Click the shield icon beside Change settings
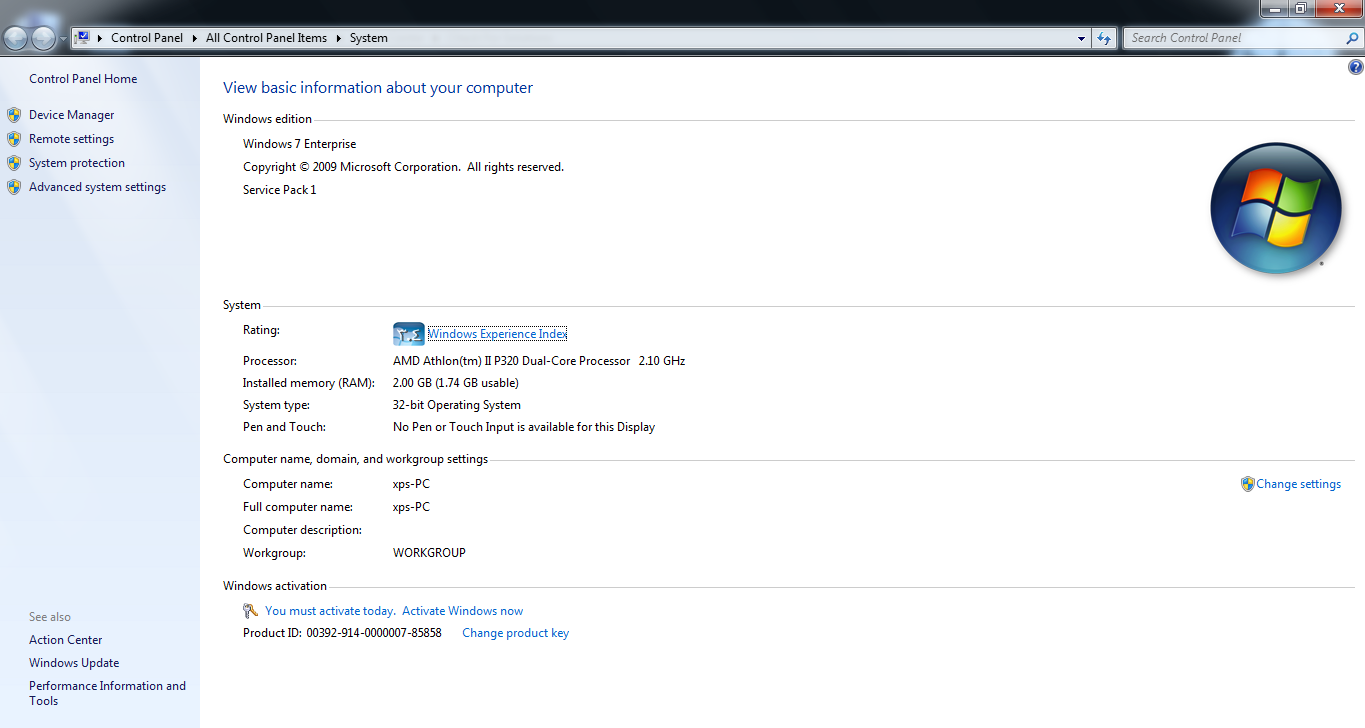 click(x=1247, y=484)
